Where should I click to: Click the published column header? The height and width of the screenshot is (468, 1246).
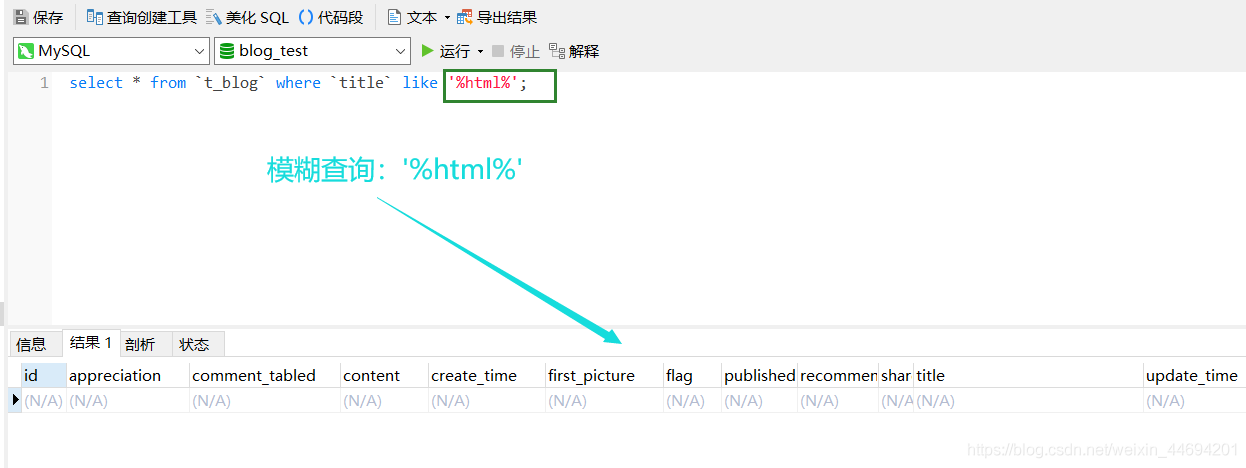pyautogui.click(x=760, y=375)
